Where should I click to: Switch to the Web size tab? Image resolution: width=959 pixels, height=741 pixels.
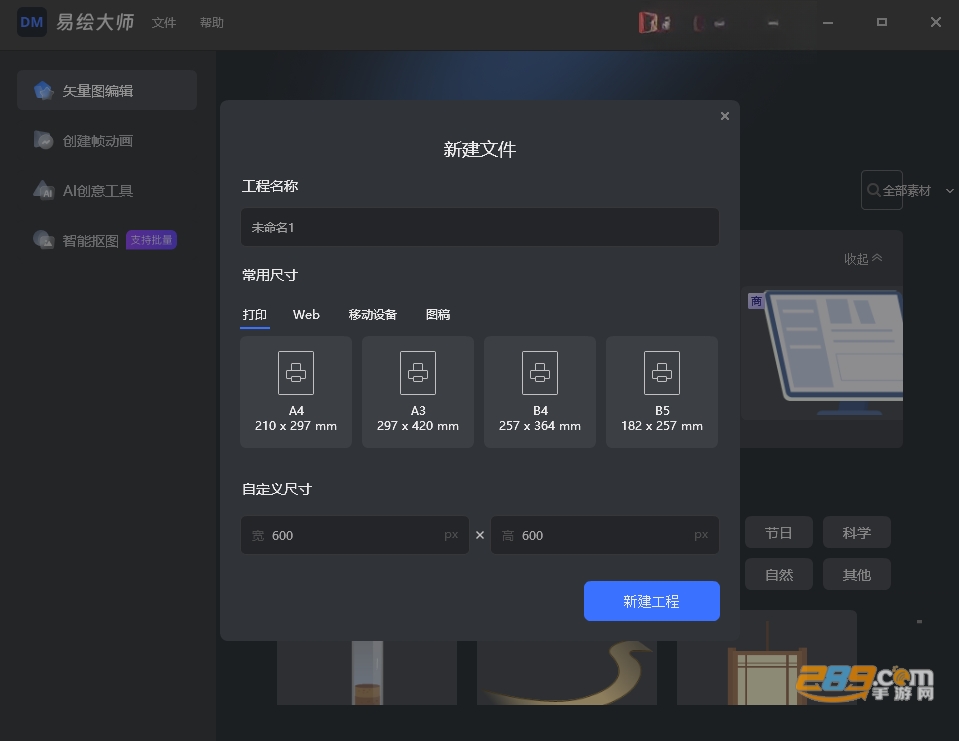(306, 314)
